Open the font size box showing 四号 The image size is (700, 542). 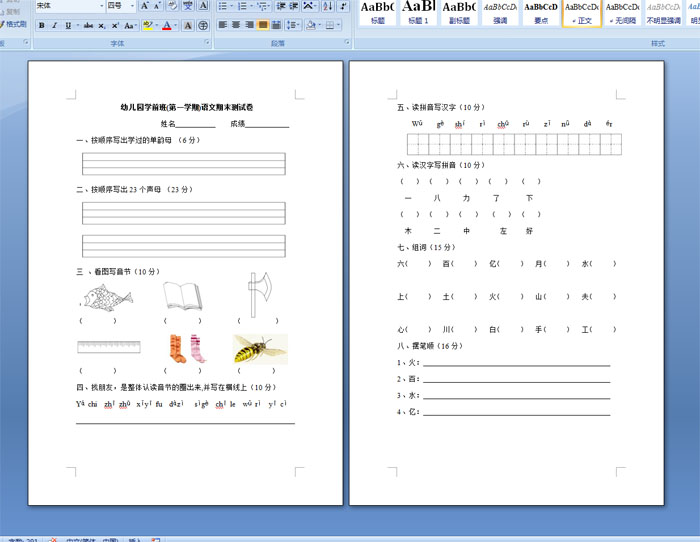[121, 6]
